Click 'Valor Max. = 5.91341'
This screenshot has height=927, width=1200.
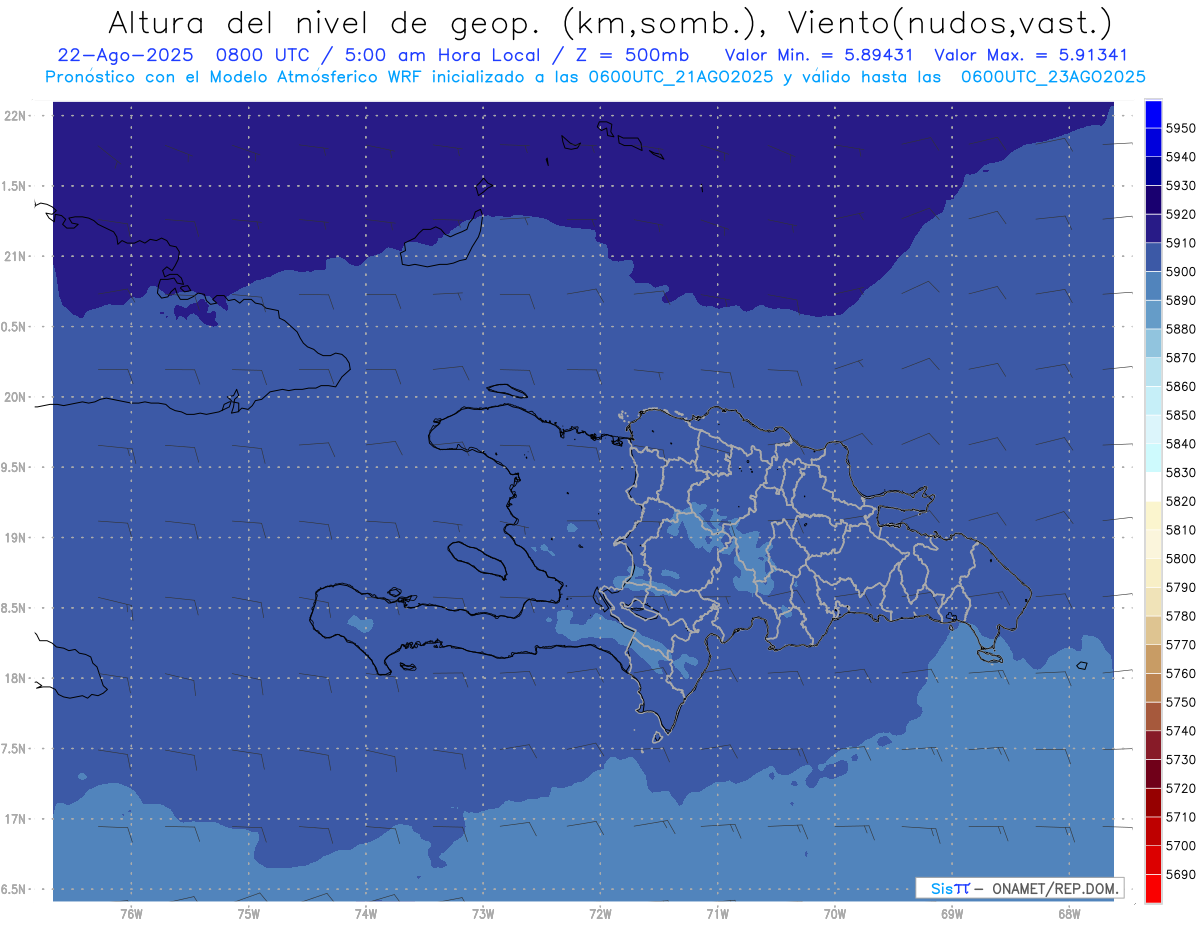click(x=1030, y=55)
